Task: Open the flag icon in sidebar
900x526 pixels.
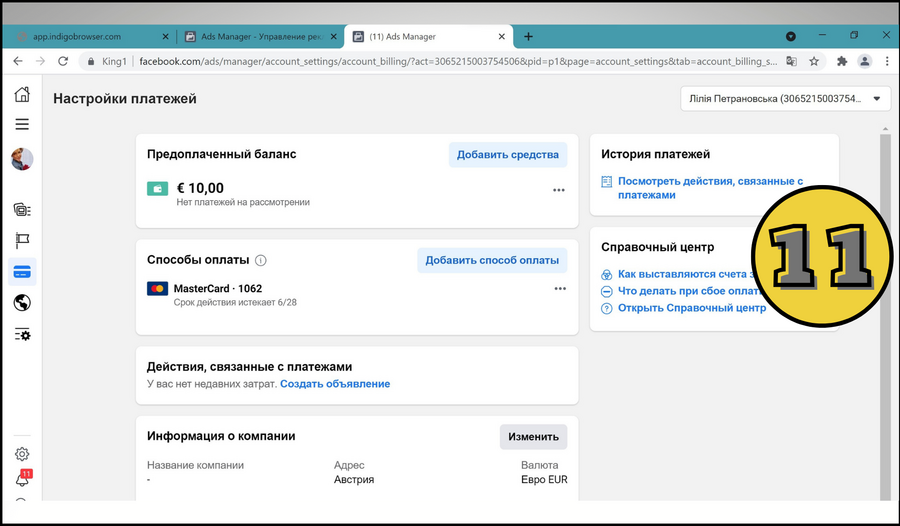Action: [22, 240]
